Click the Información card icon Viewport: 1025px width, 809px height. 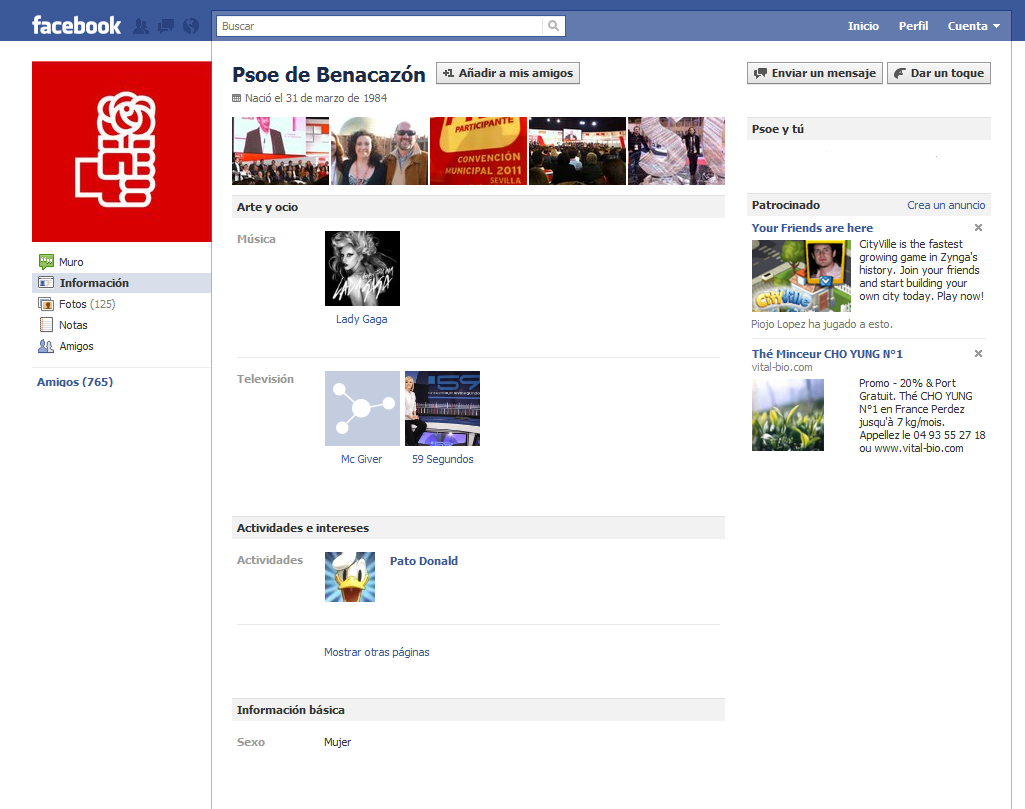46,283
